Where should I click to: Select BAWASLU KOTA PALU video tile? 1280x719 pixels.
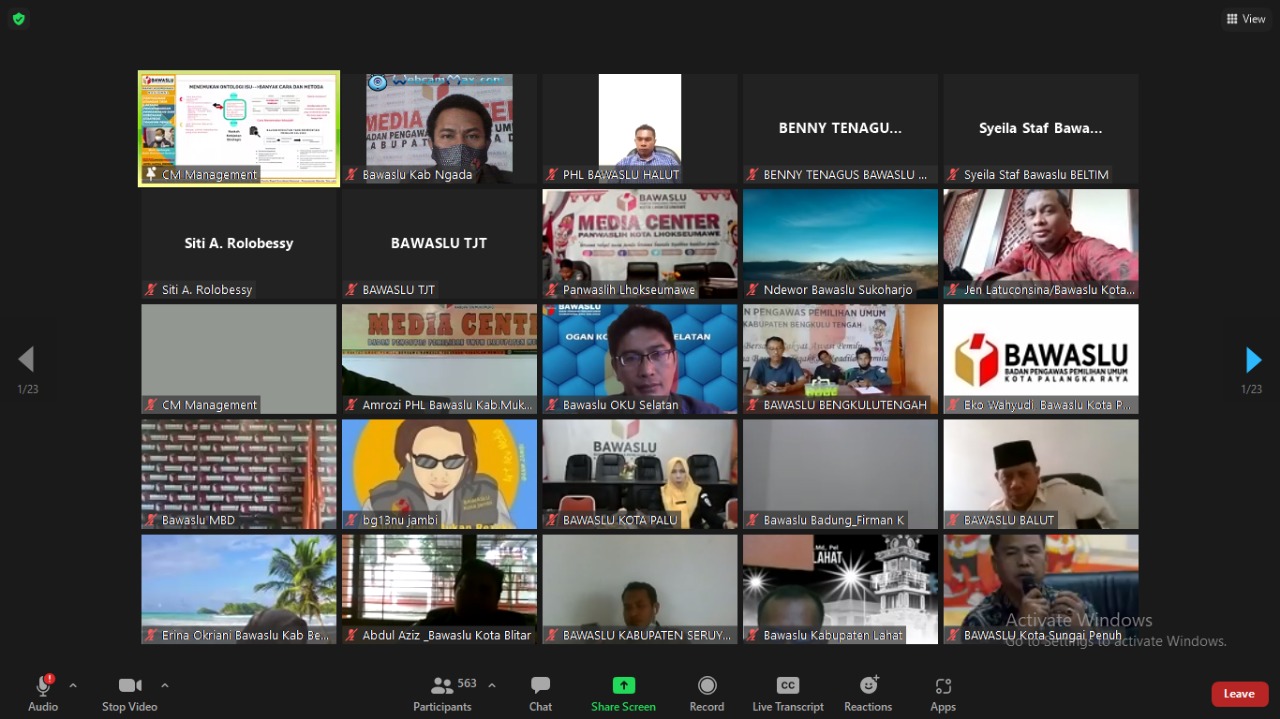[x=640, y=474]
